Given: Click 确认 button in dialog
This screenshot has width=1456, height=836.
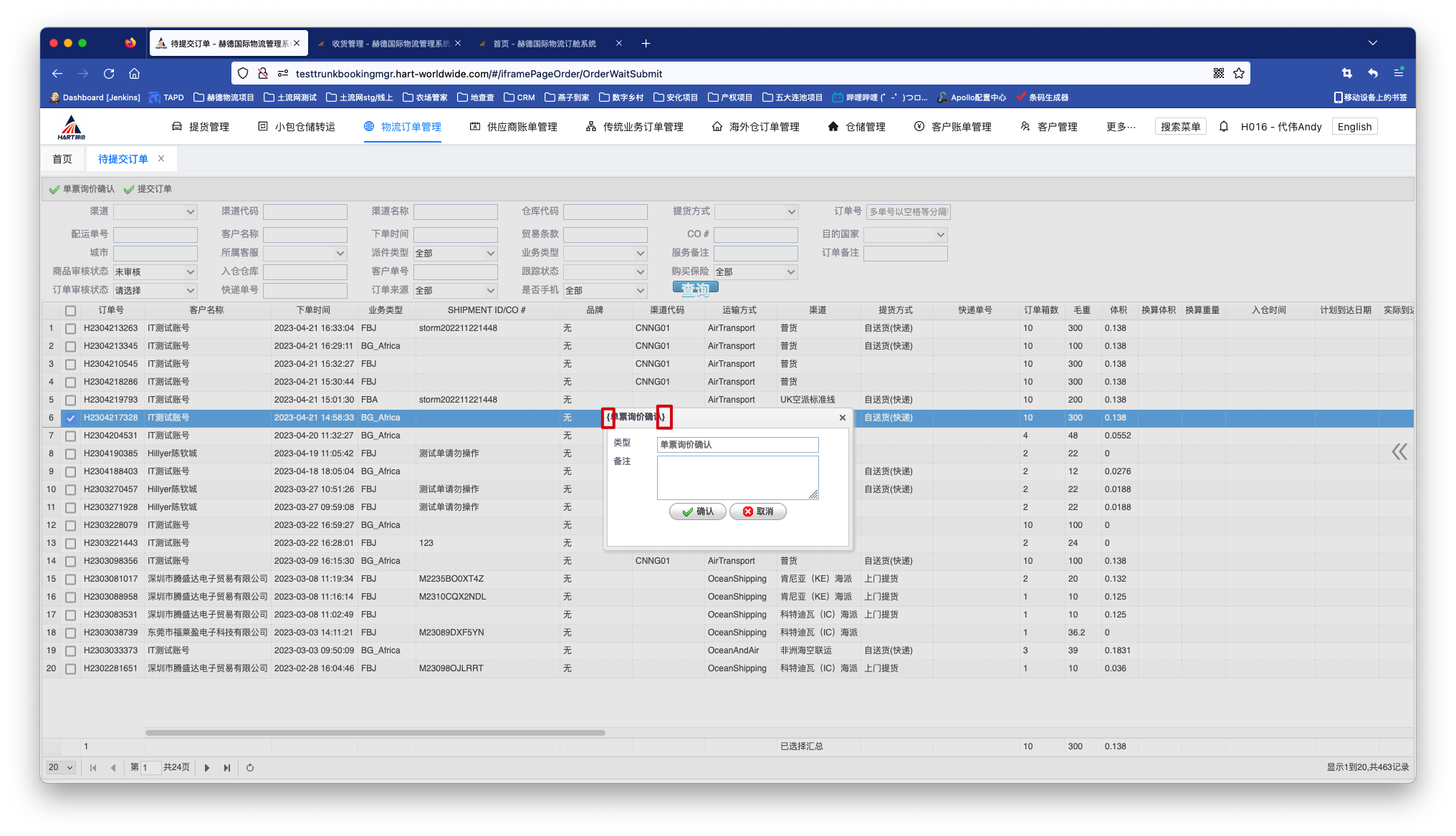Looking at the screenshot, I should pos(697,511).
